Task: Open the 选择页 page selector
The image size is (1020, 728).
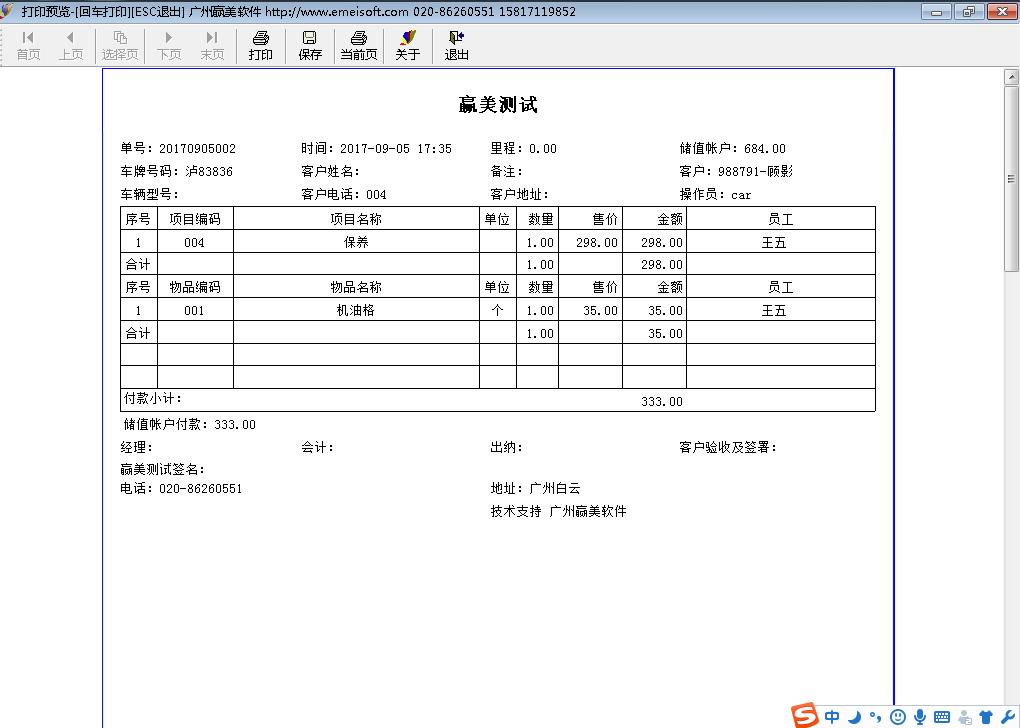Action: (x=120, y=45)
